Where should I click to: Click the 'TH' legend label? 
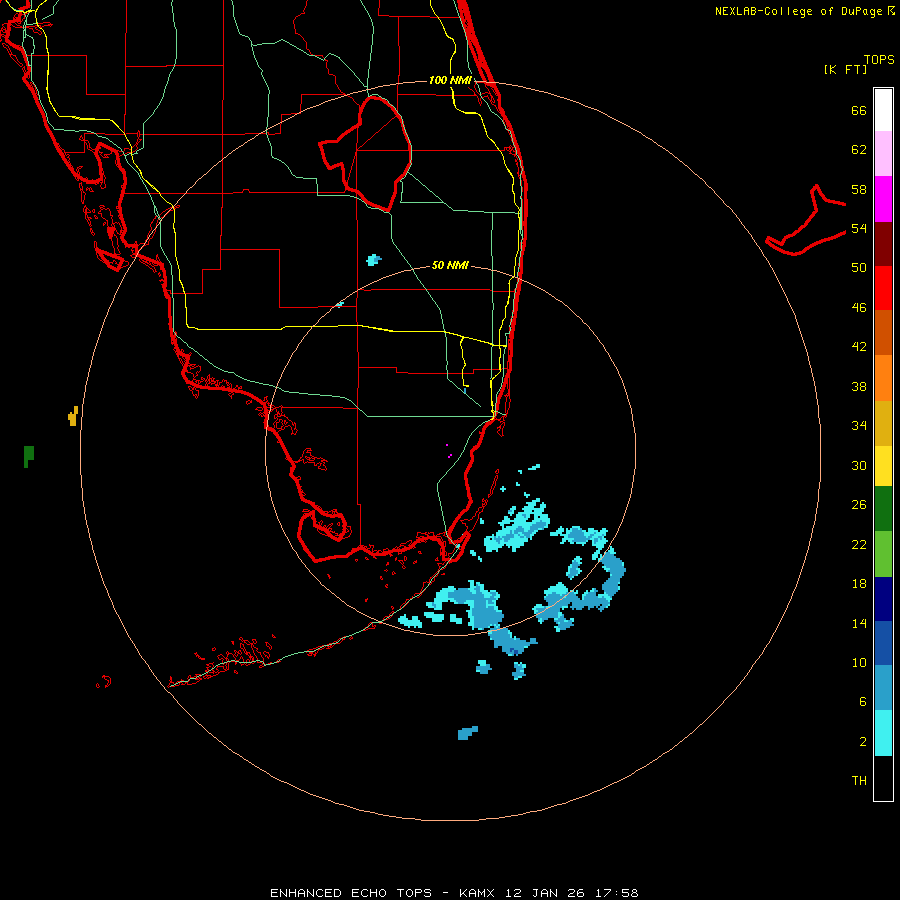point(859,781)
